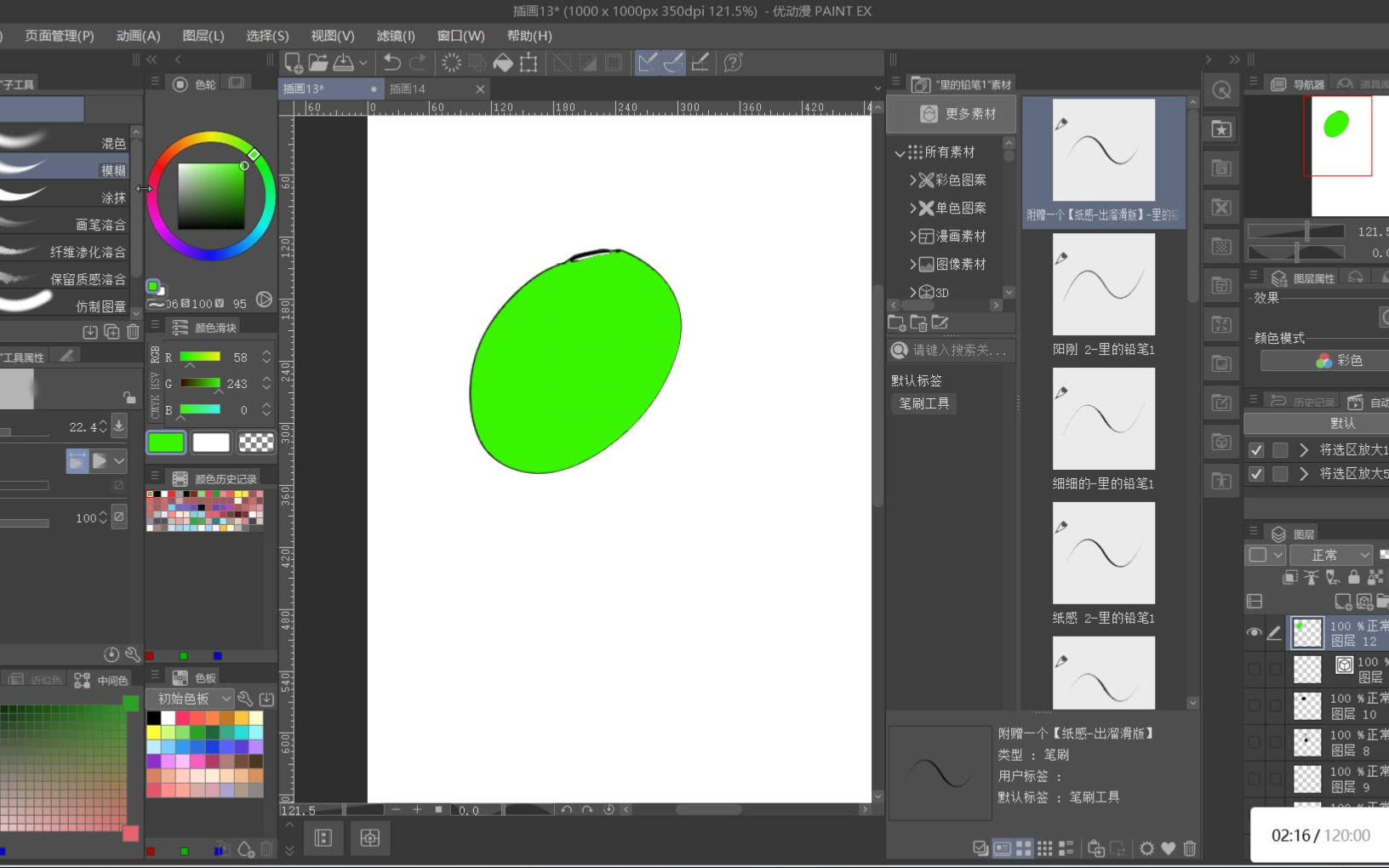Viewport: 1389px width, 868px height.
Task: Open the 初始色板 color set dropdown
Action: pos(191,699)
